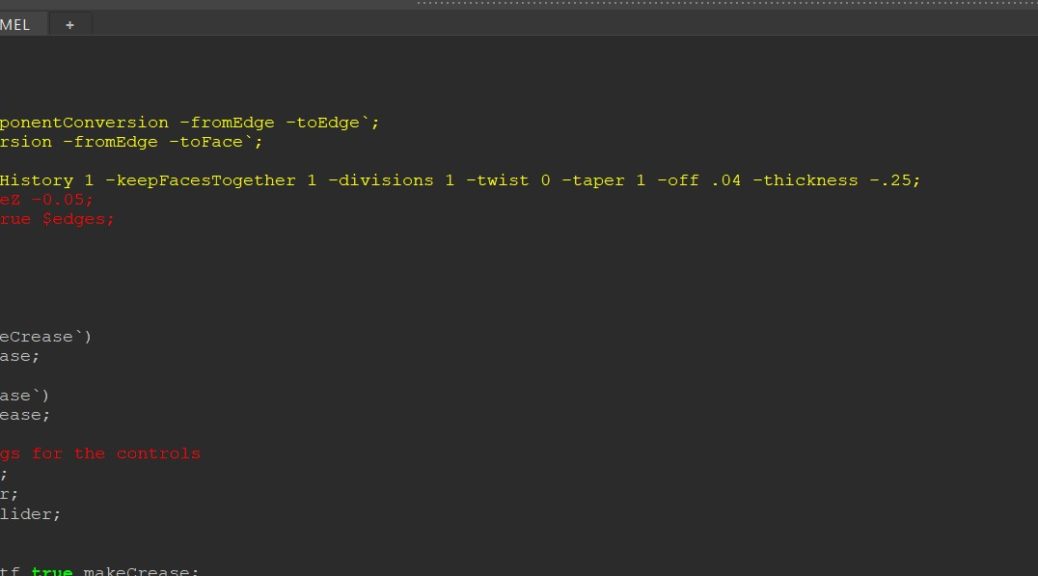Open a new script tab with plus button

(69, 24)
